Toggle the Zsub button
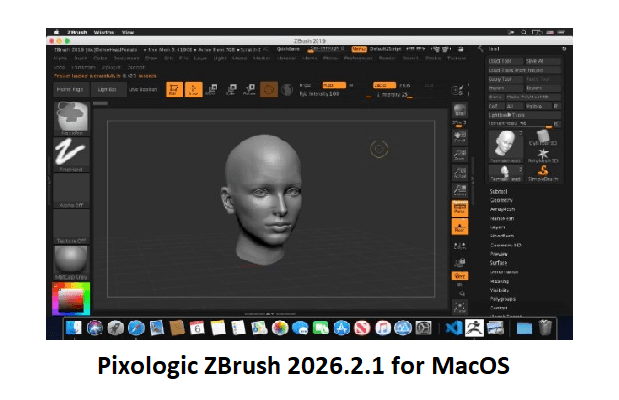The height and width of the screenshot is (400, 619). [x=405, y=85]
